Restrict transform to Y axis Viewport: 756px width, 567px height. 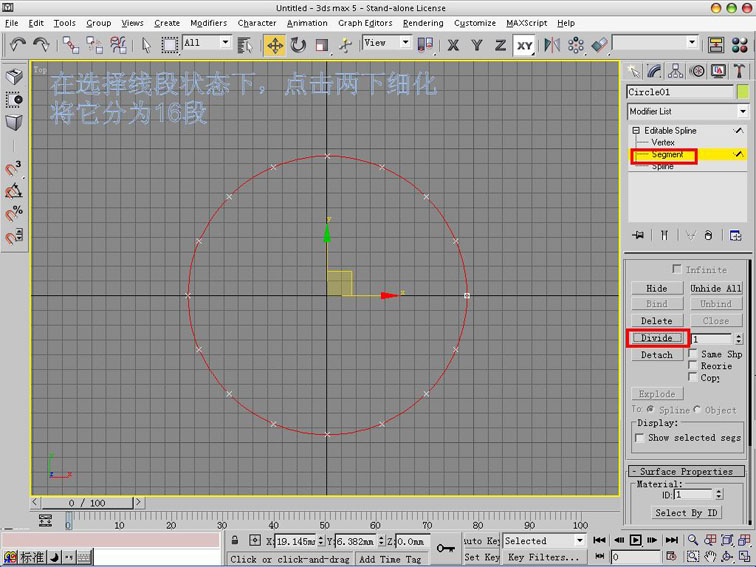pos(477,46)
